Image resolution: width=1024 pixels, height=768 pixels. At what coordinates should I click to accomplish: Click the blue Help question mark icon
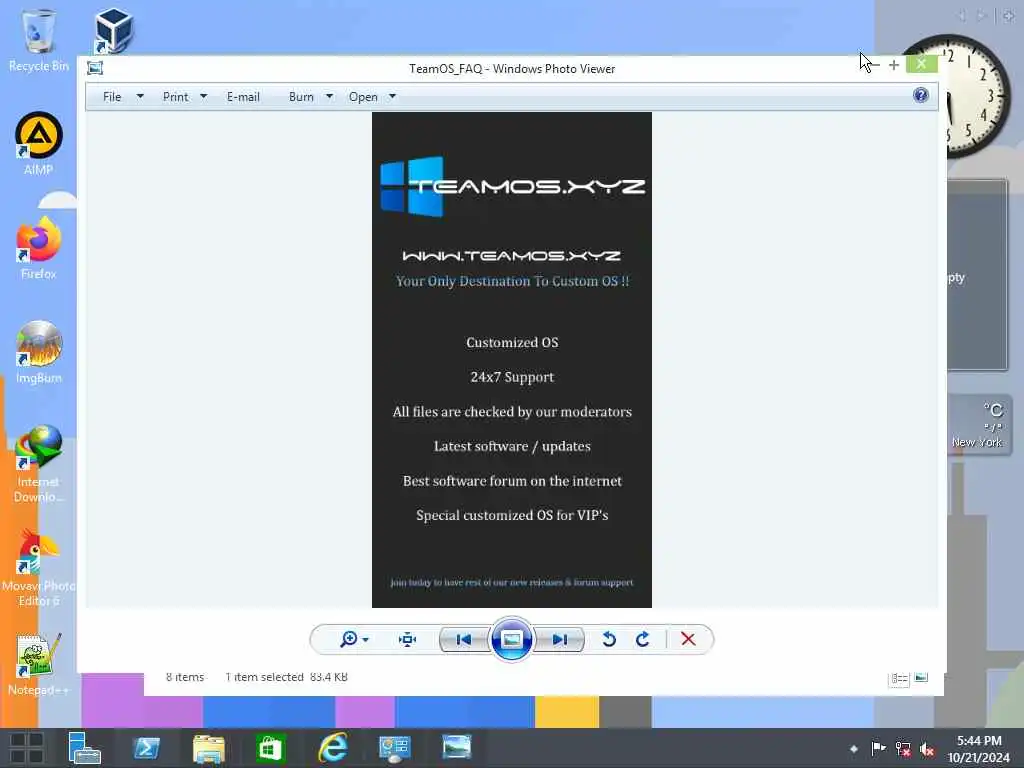click(x=921, y=95)
